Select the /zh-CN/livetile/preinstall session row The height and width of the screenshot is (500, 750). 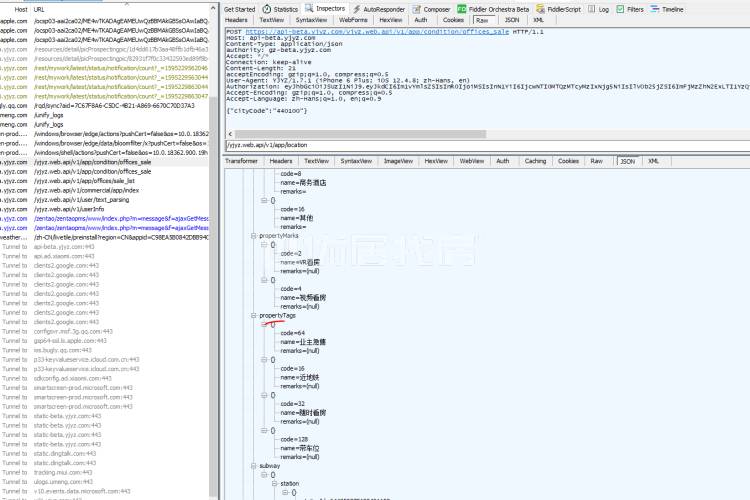(104, 237)
